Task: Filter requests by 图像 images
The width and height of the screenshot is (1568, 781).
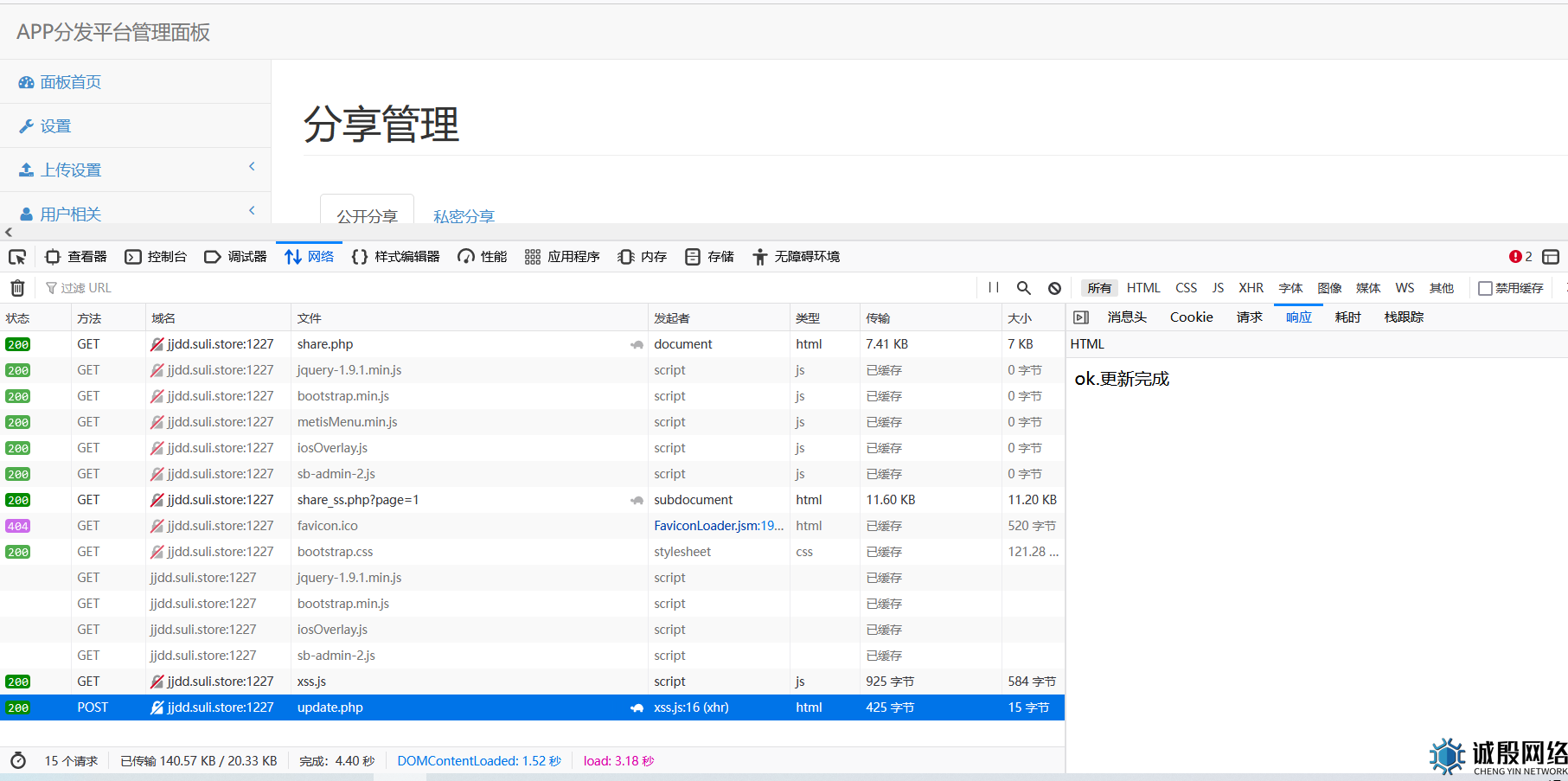Action: pos(1329,288)
